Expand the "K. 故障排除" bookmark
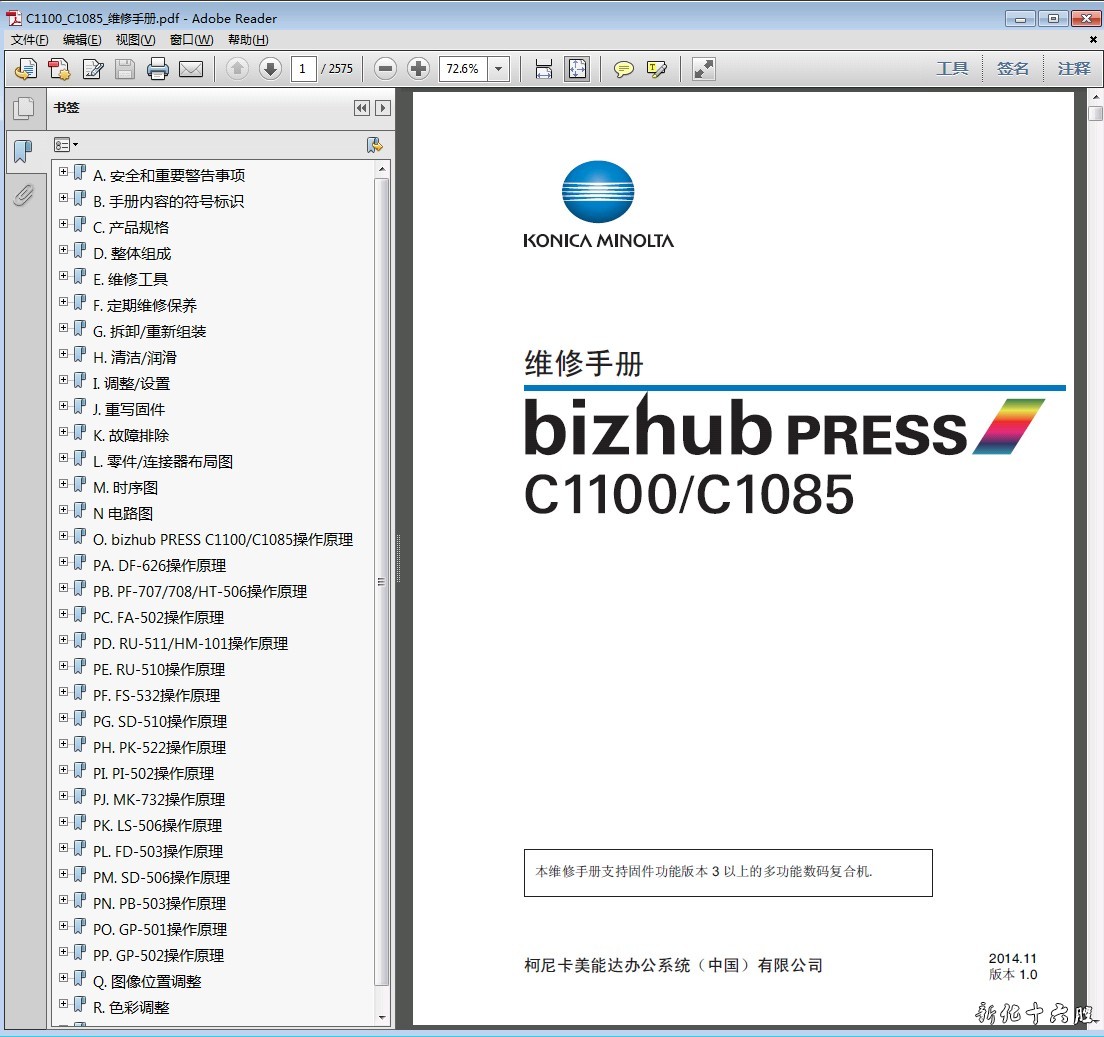This screenshot has width=1104, height=1037. click(x=64, y=434)
